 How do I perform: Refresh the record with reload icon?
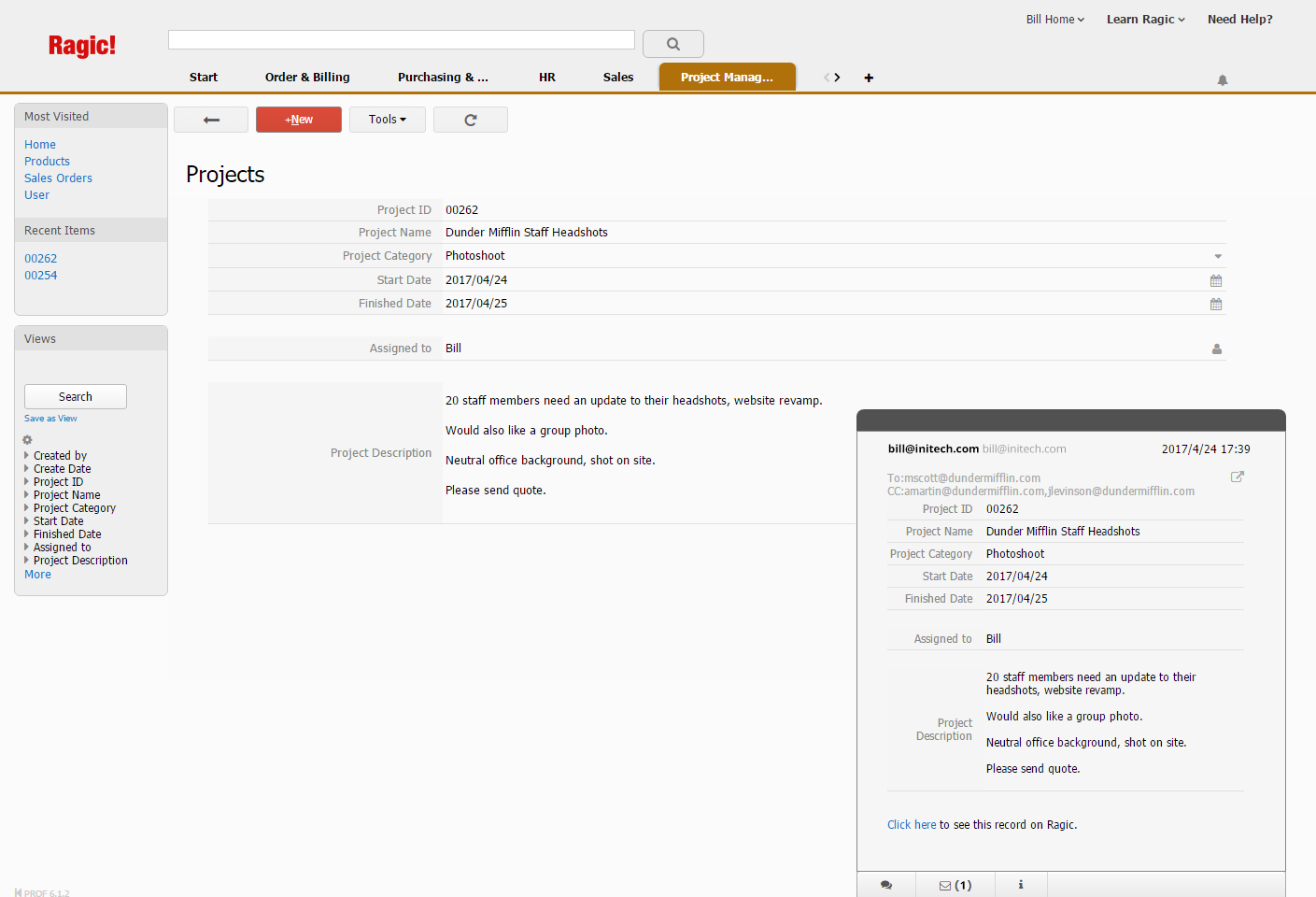[x=471, y=120]
